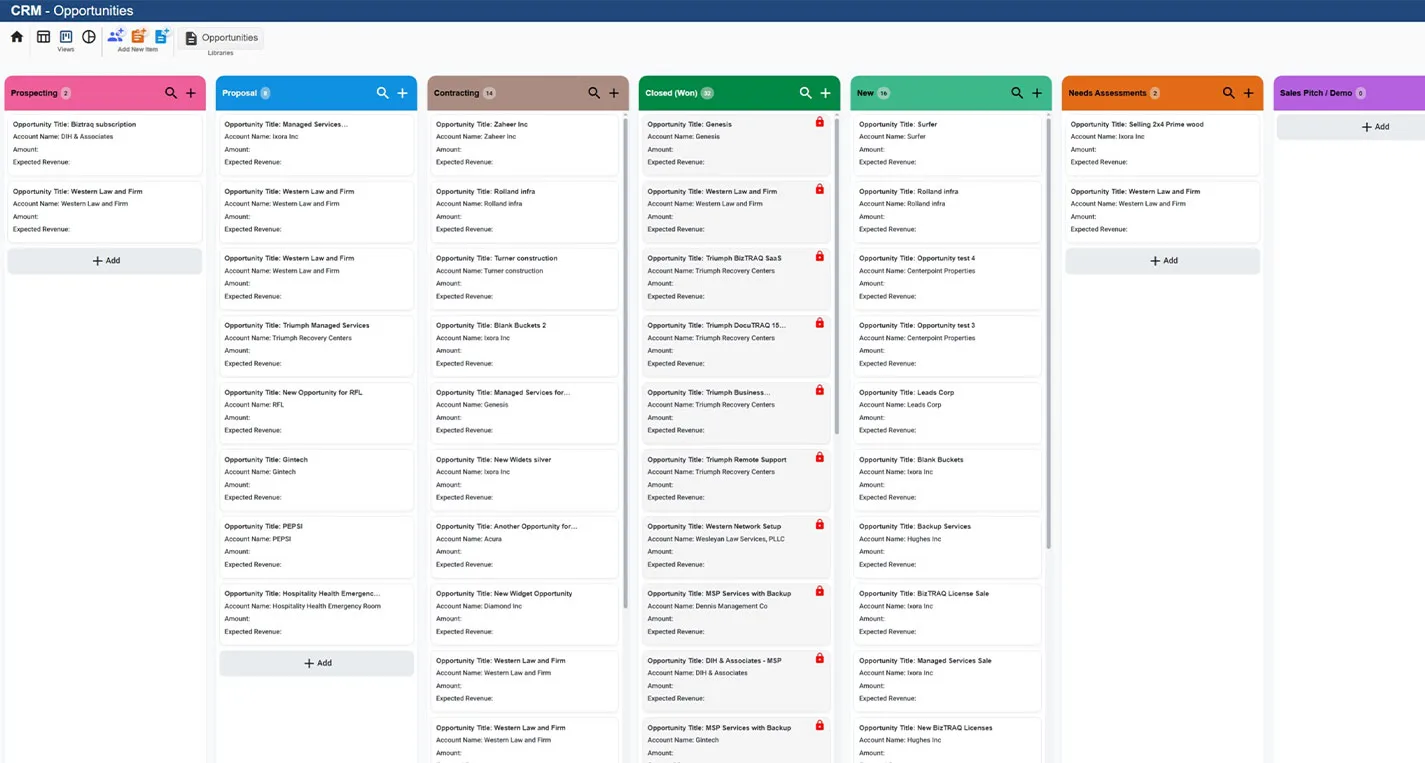The height and width of the screenshot is (763, 1425).
Task: Open the pie chart view
Action: 89,37
